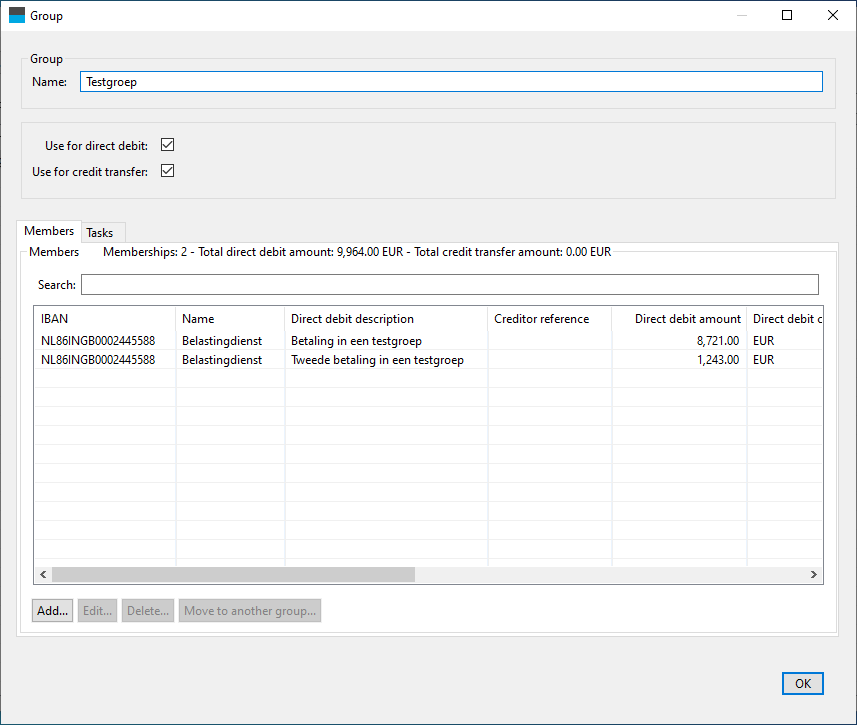The height and width of the screenshot is (725, 857).
Task: Select the Members tab
Action: (49, 231)
